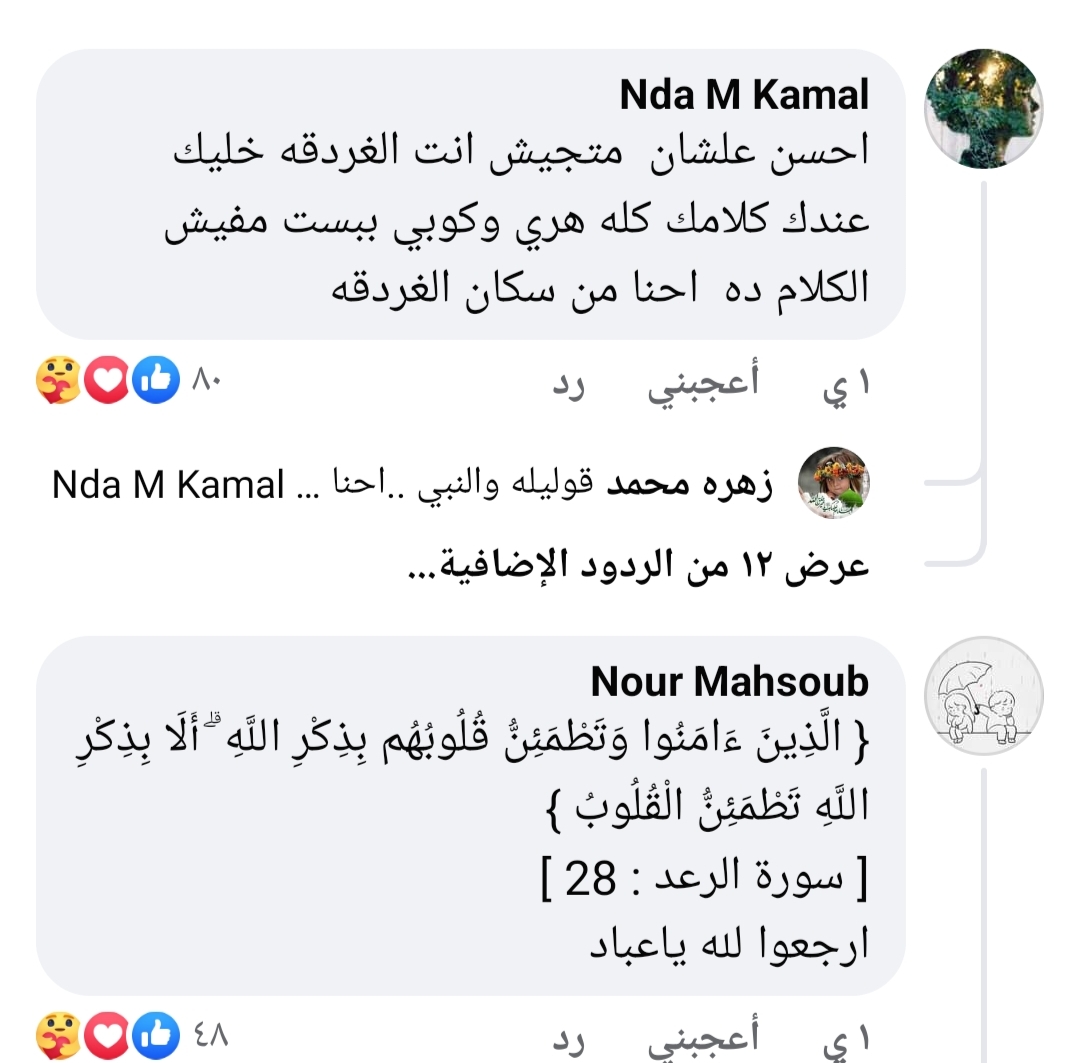Click care emoji reaction on Nda M Kamal's comment
Image resolution: width=1080 pixels, height=1063 pixels.
pyautogui.click(x=58, y=381)
